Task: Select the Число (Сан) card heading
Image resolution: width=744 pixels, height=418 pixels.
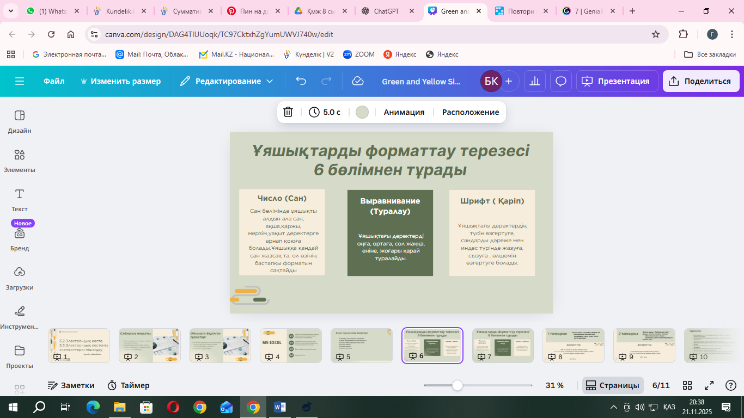Action: point(282,198)
